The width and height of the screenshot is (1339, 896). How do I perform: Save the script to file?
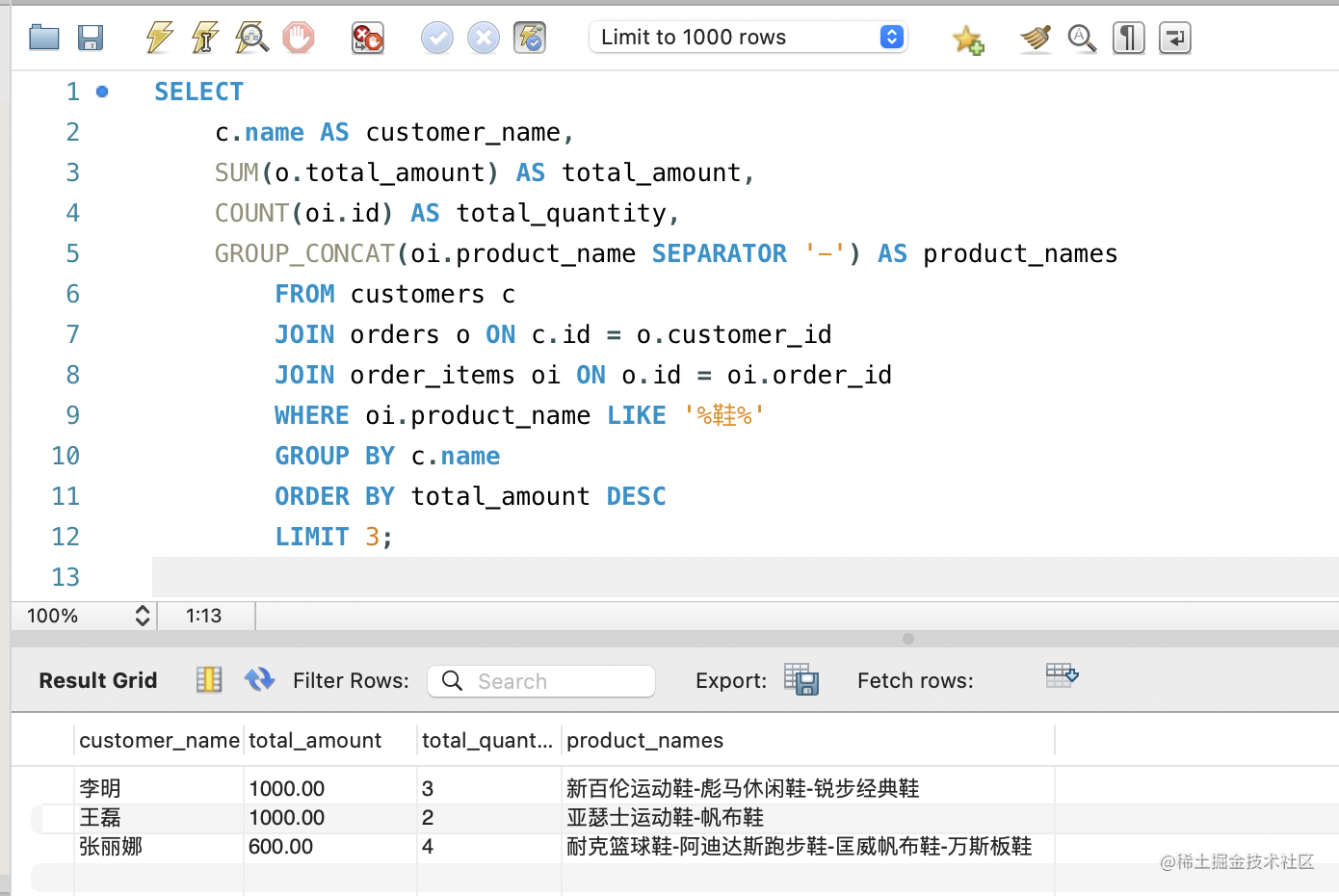click(91, 39)
